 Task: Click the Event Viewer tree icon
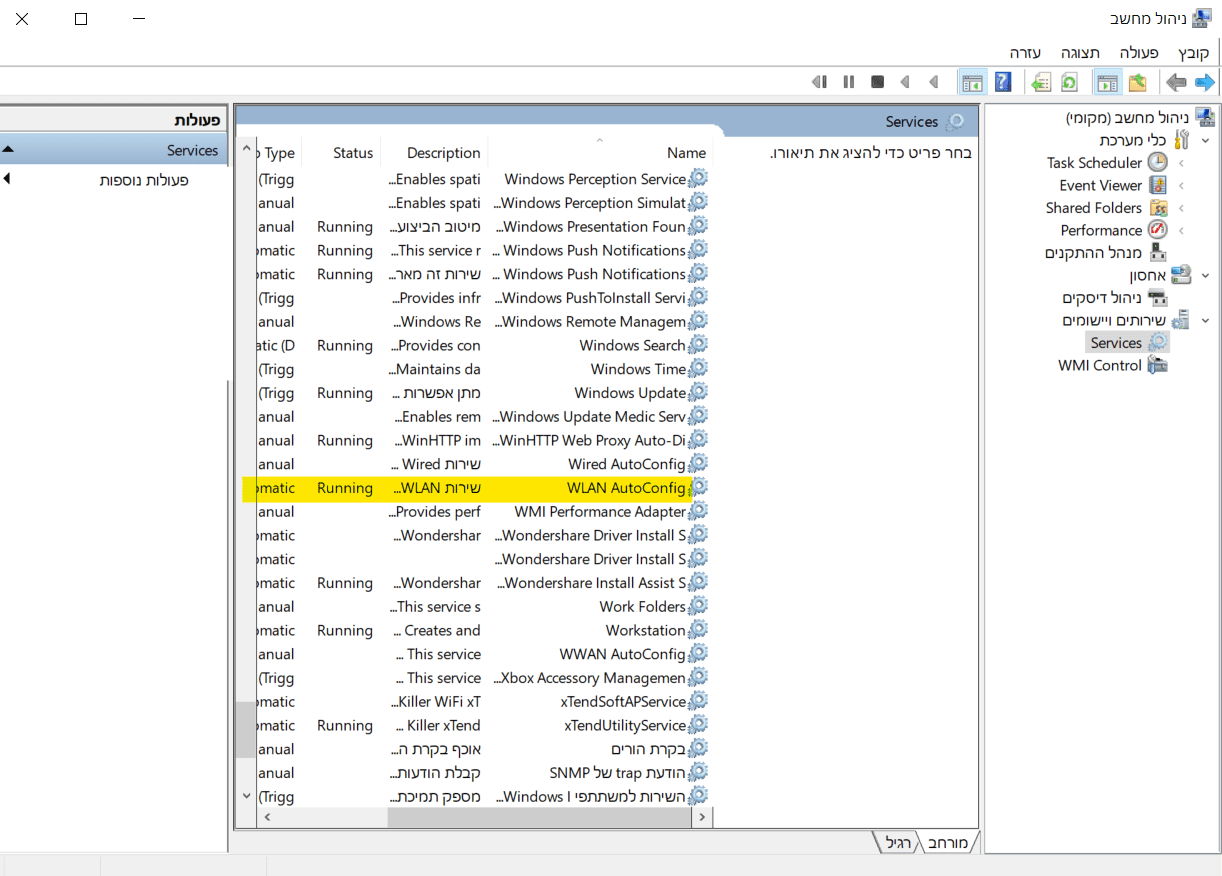(1158, 185)
